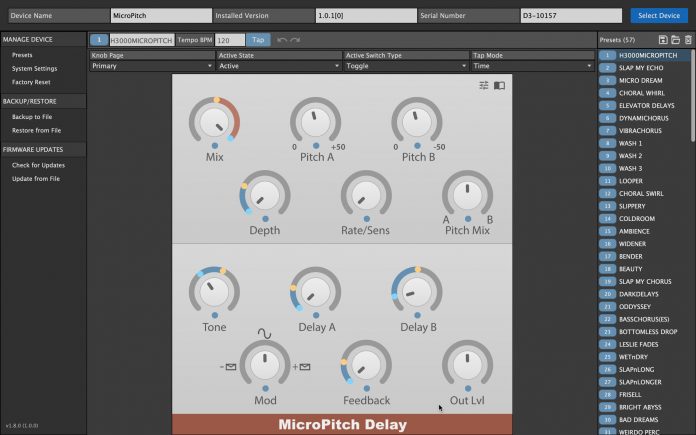Click the undo arrow icon
This screenshot has height=435, width=696.
click(x=281, y=39)
